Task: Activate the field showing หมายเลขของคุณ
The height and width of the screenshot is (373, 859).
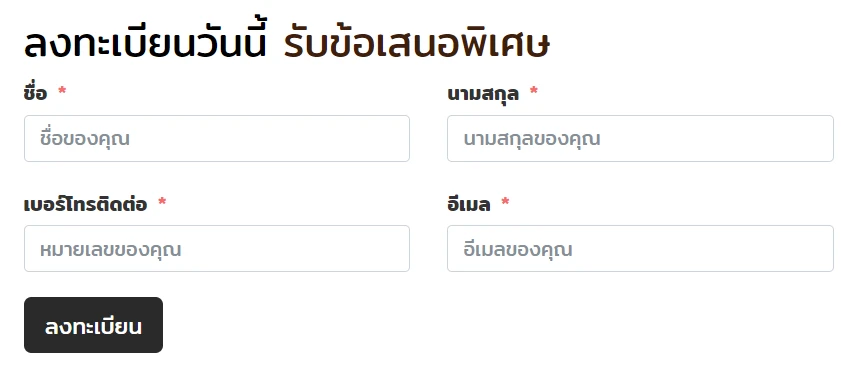Action: (x=217, y=249)
